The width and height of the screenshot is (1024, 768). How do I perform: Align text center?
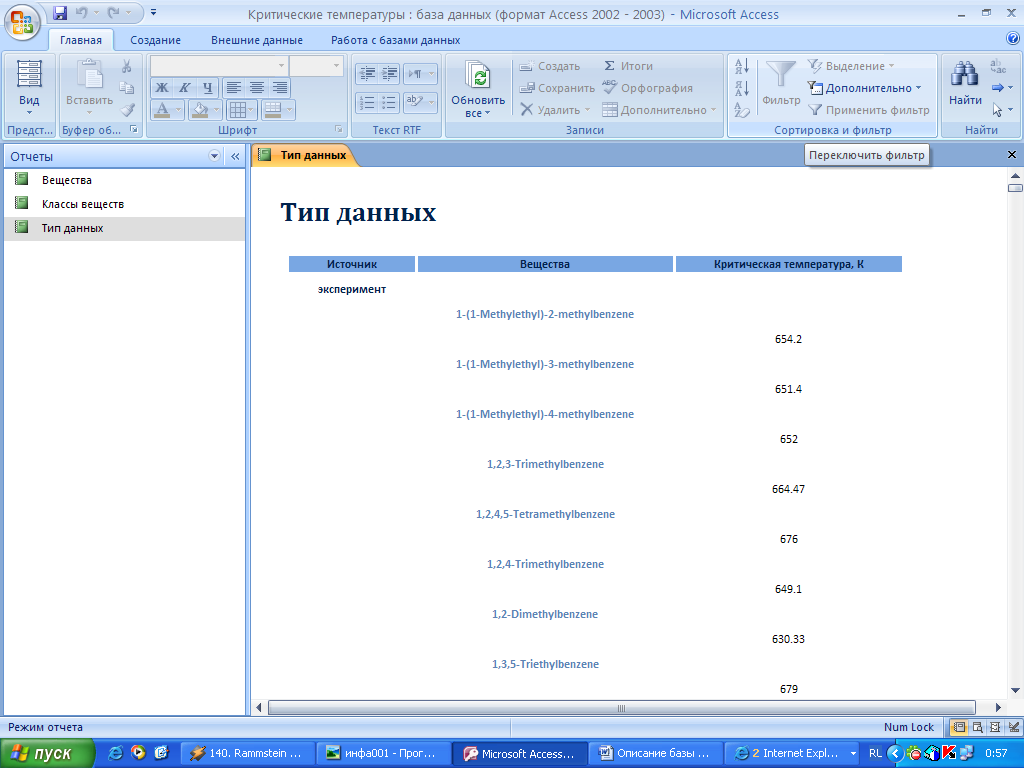coord(257,88)
